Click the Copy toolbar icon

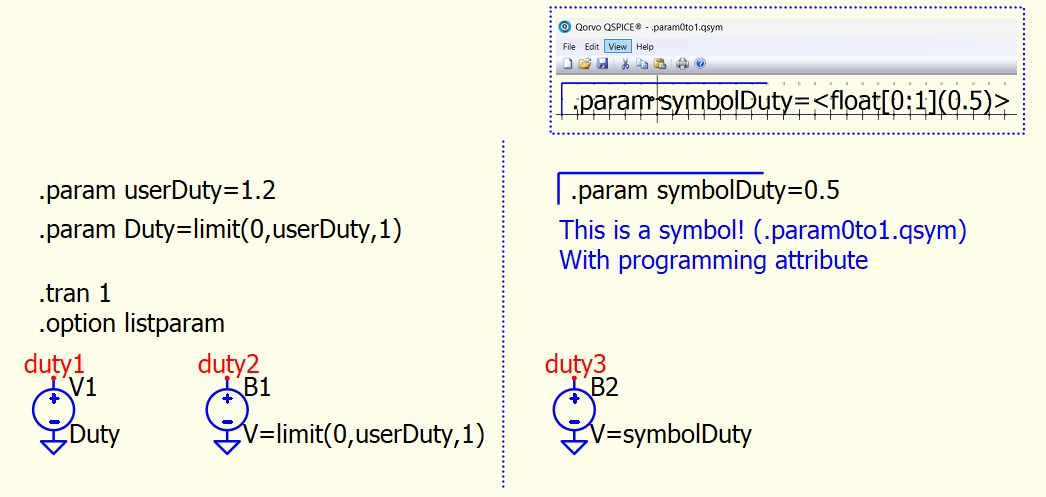[643, 64]
